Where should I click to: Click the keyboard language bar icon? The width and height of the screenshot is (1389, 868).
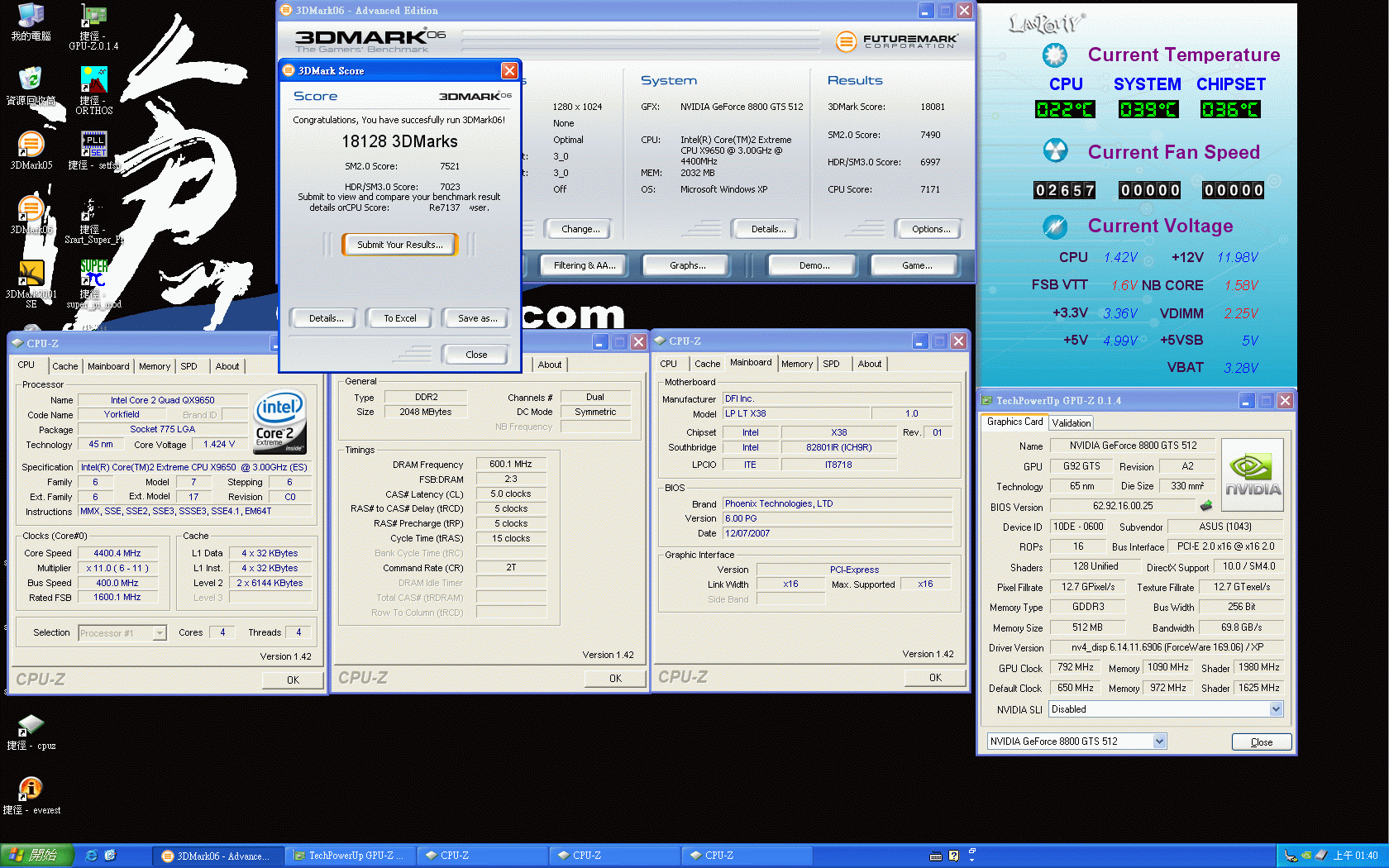click(936, 856)
